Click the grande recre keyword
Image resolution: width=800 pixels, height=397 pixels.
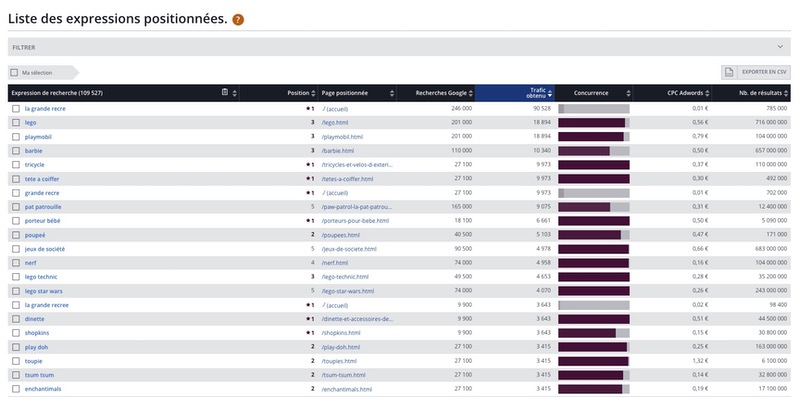tap(42, 193)
